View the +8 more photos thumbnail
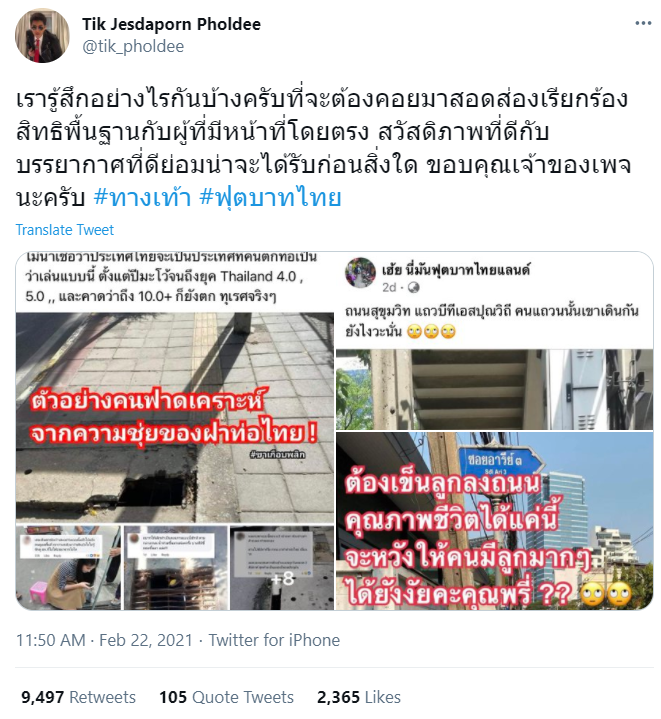The image size is (661, 719). 282,568
